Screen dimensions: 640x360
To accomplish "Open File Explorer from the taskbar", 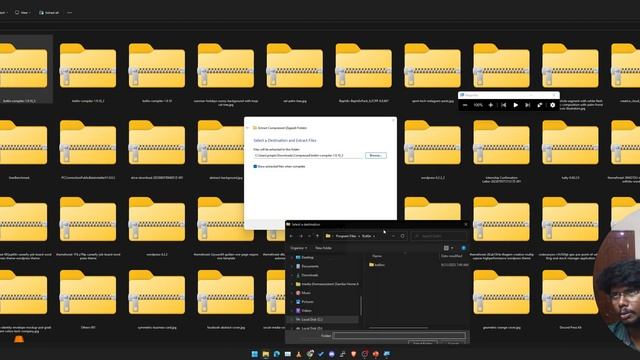I will coord(266,354).
